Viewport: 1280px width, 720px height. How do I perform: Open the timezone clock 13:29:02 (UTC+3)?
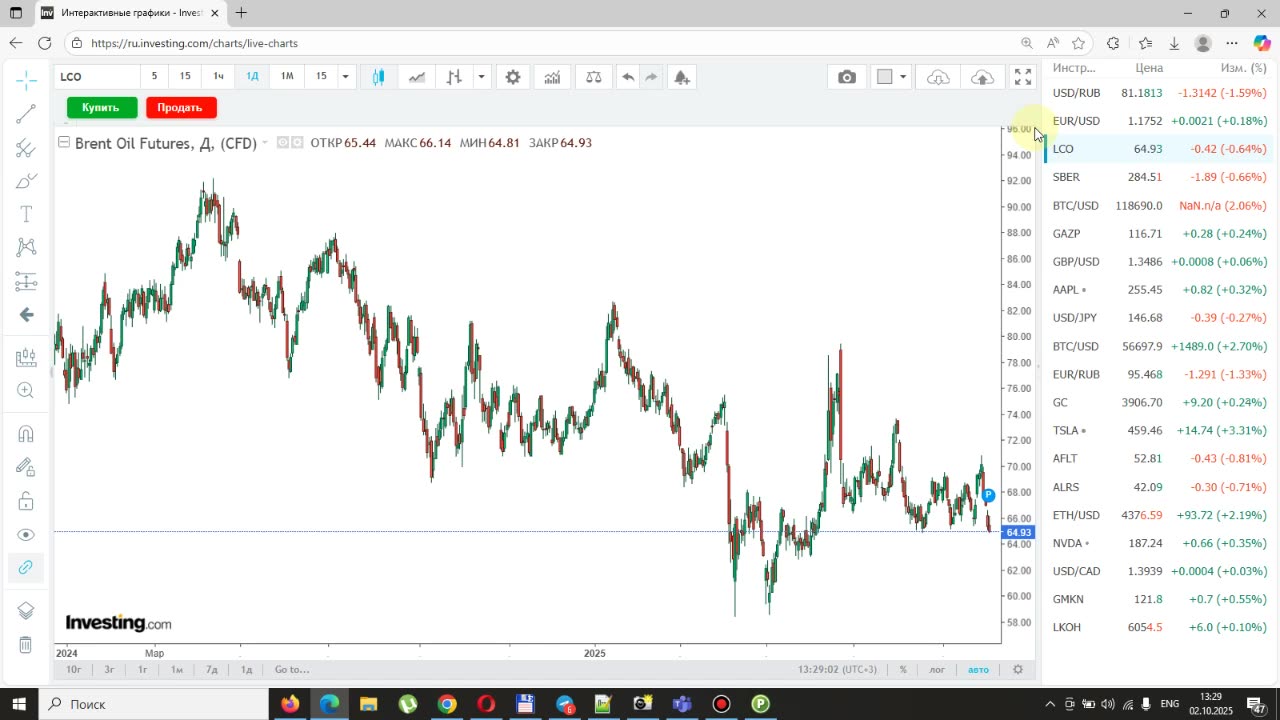tap(838, 669)
